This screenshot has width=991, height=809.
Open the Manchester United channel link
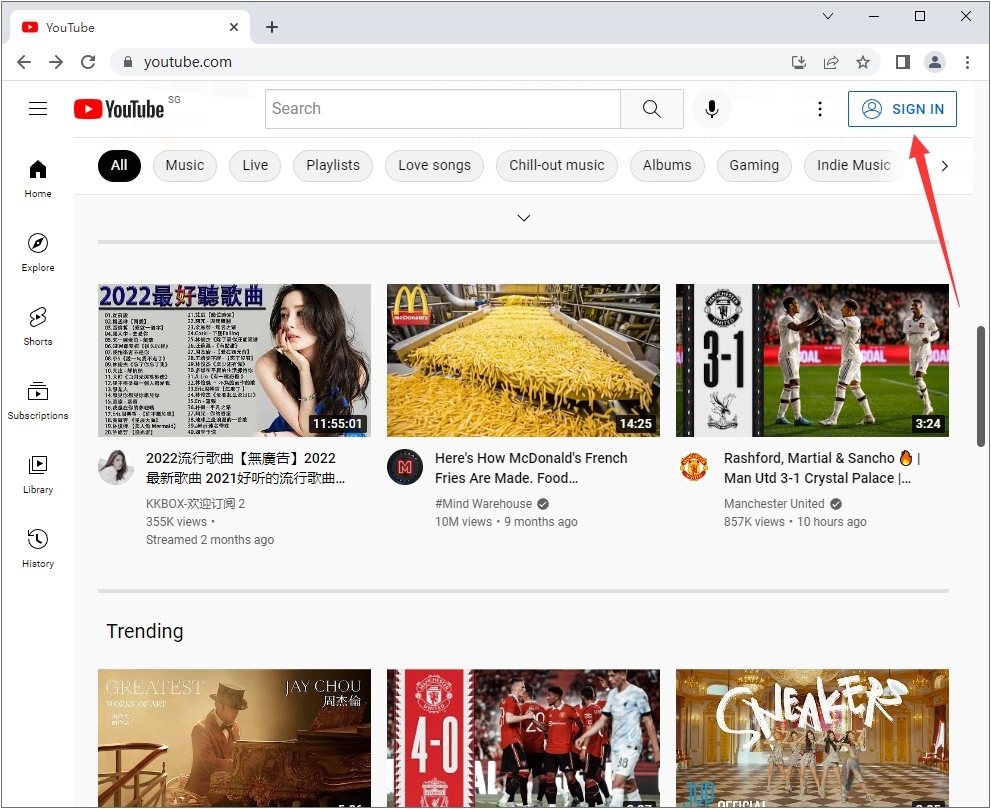(774, 503)
